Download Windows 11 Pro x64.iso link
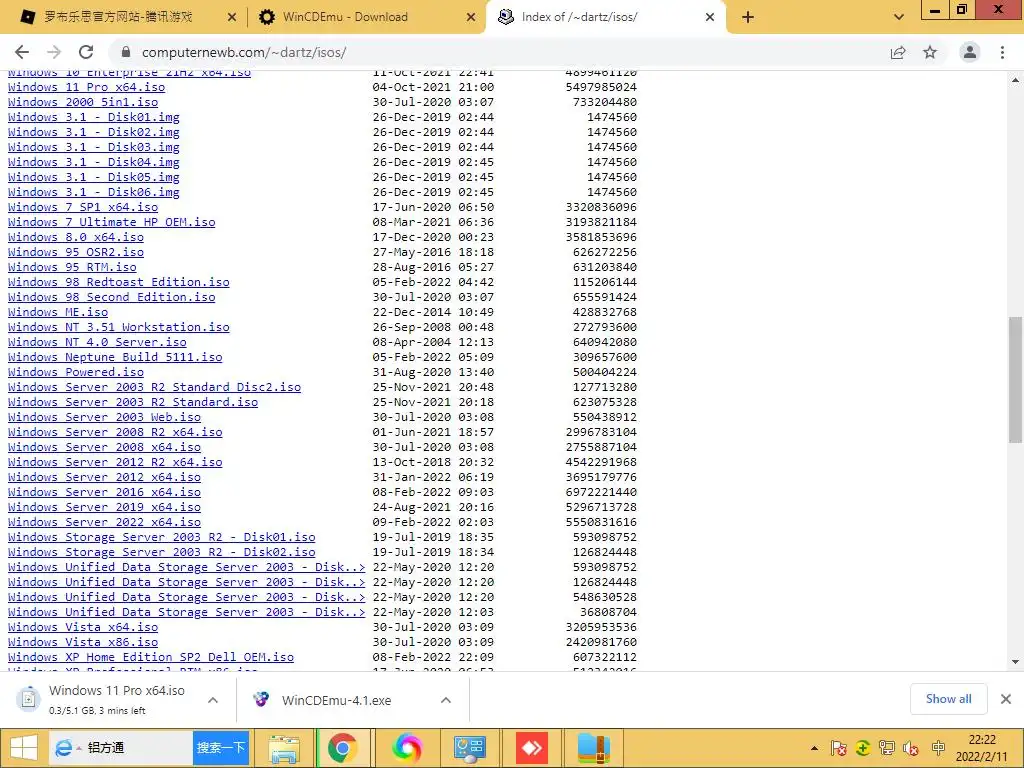 tap(86, 87)
